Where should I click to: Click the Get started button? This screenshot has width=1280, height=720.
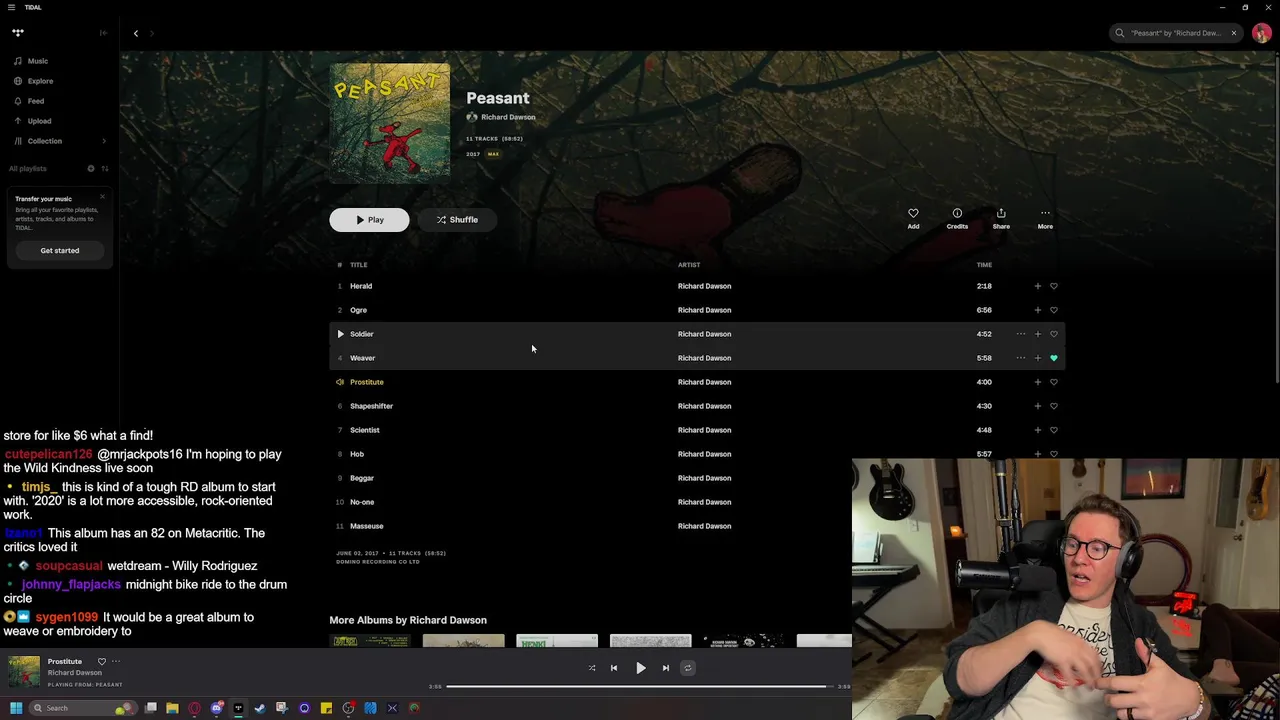click(x=60, y=250)
